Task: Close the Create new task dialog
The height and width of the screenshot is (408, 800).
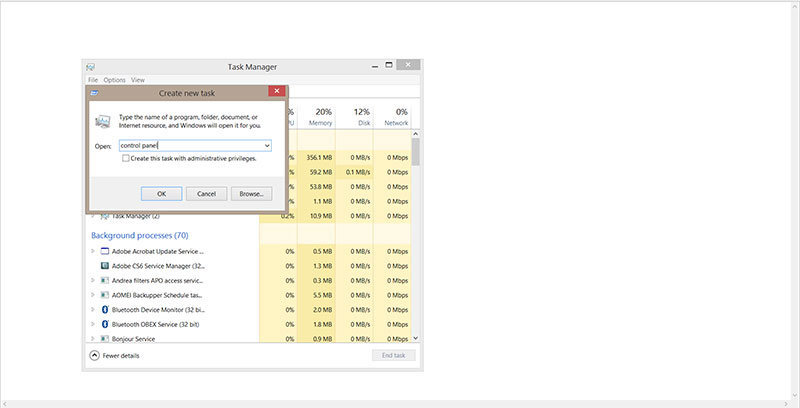Action: click(277, 91)
